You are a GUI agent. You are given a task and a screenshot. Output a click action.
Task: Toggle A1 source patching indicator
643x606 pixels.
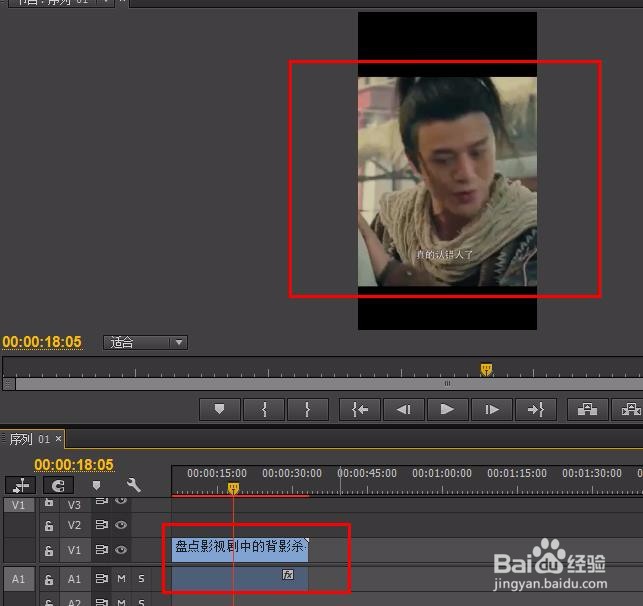pyautogui.click(x=18, y=579)
